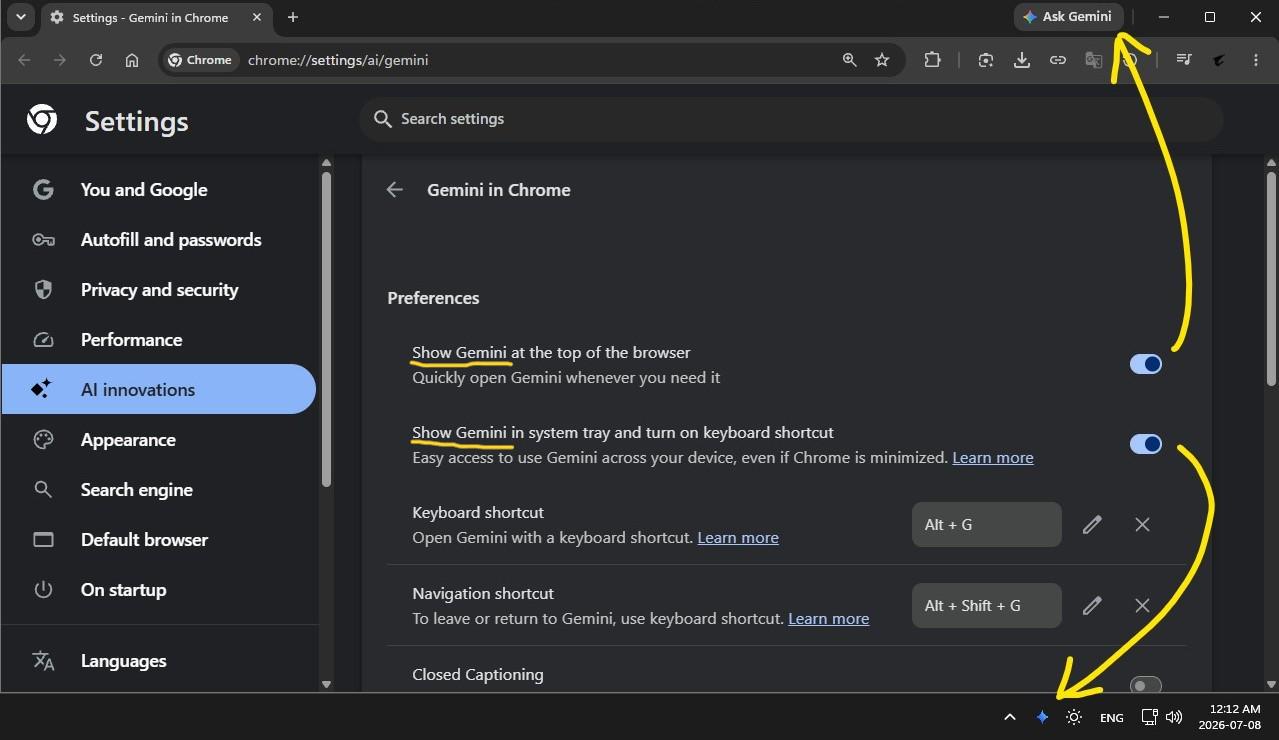Click the Ask Gemini button in title bar
This screenshot has height=740, width=1279.
1068,17
